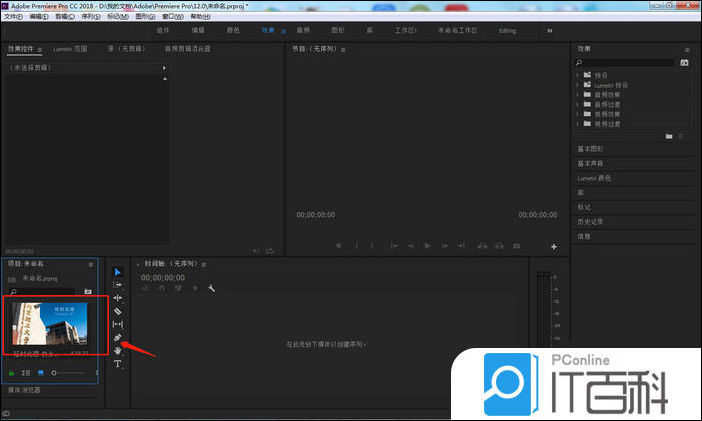Select the Selection arrow tool
Viewport: 702px width, 421px height.
pos(117,272)
